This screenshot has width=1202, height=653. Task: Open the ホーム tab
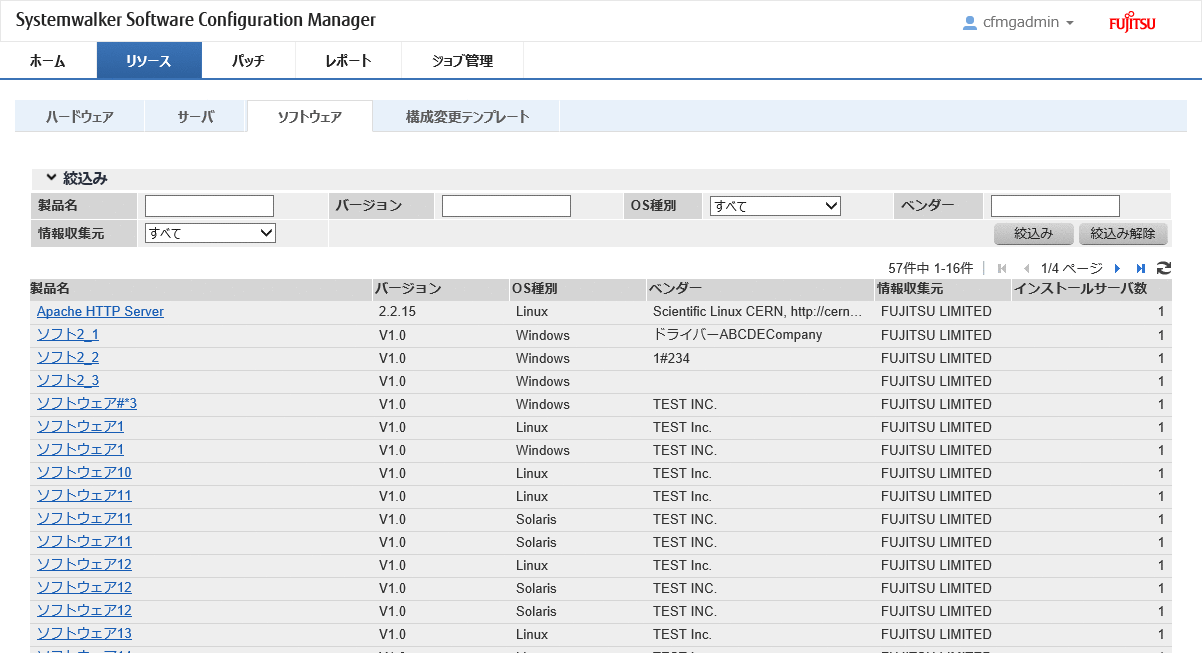48,60
